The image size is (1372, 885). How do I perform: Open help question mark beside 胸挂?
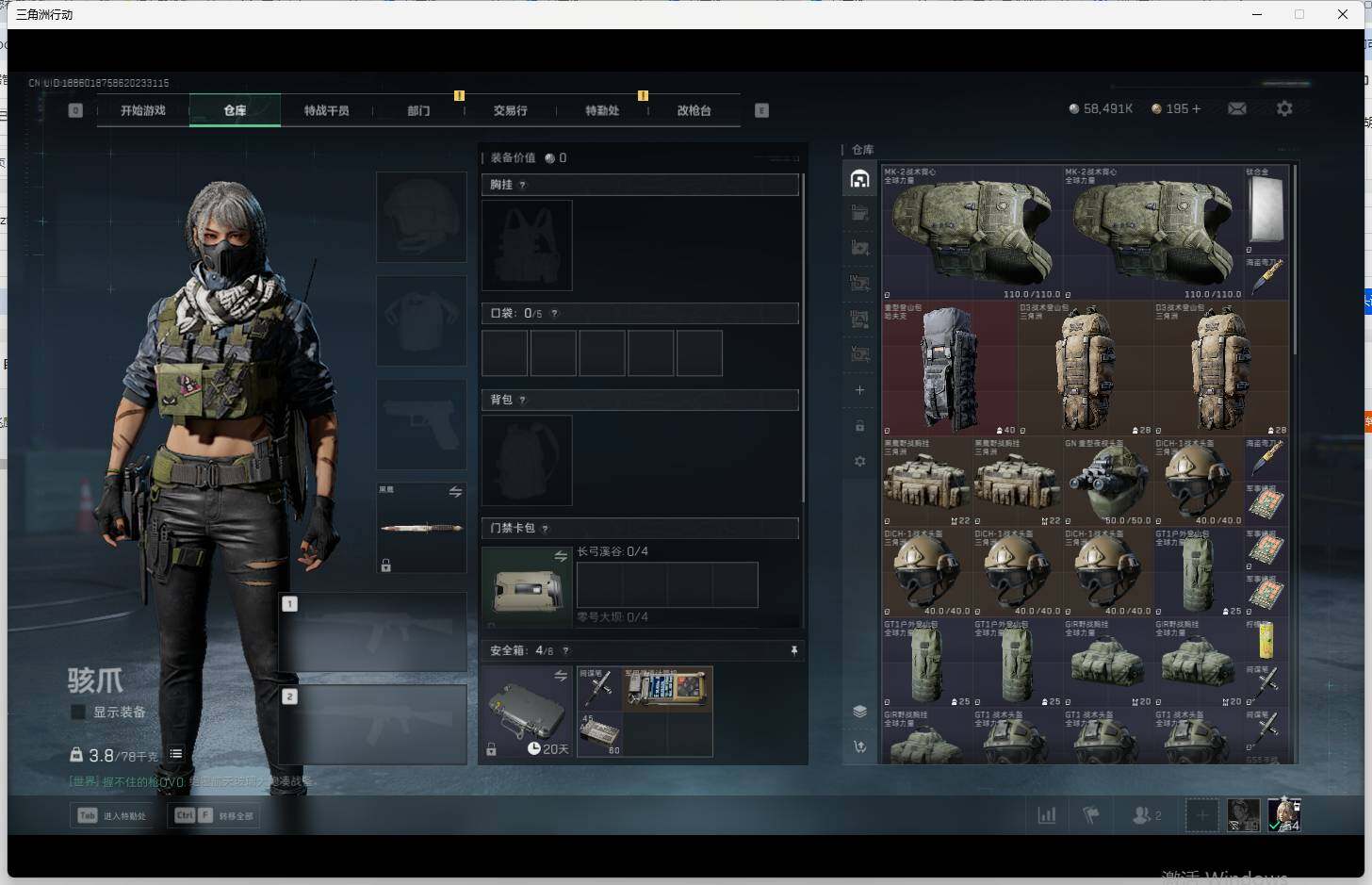[x=523, y=185]
